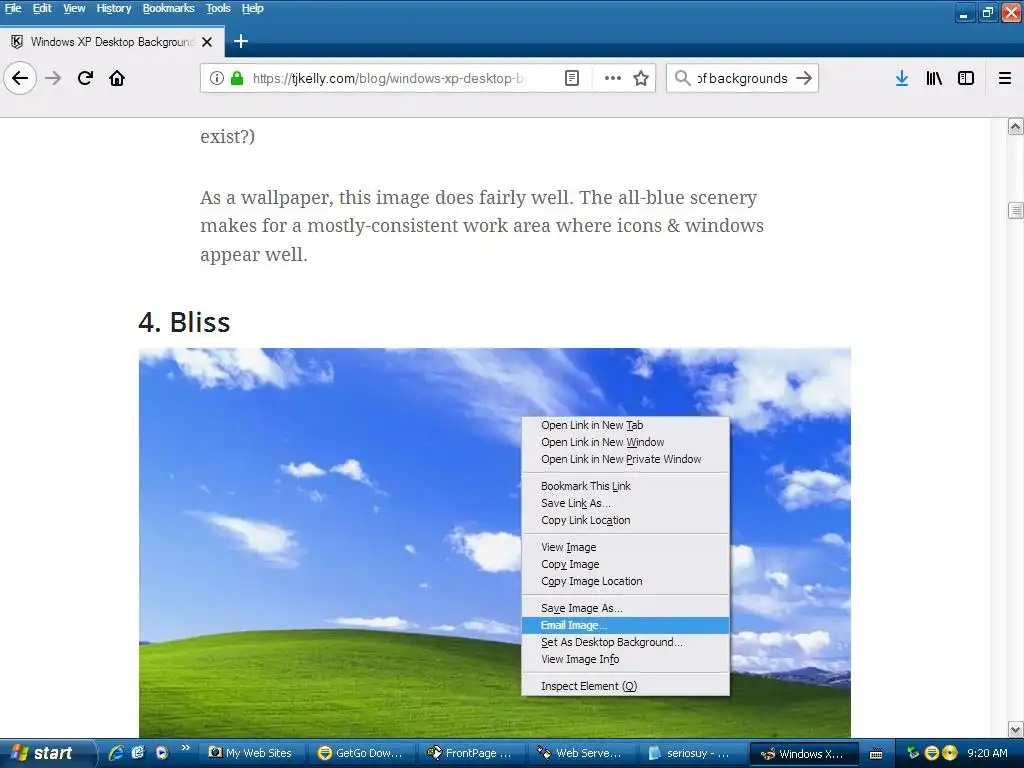Click the page scrollbar down arrow
The image size is (1024, 768).
tap(1016, 729)
